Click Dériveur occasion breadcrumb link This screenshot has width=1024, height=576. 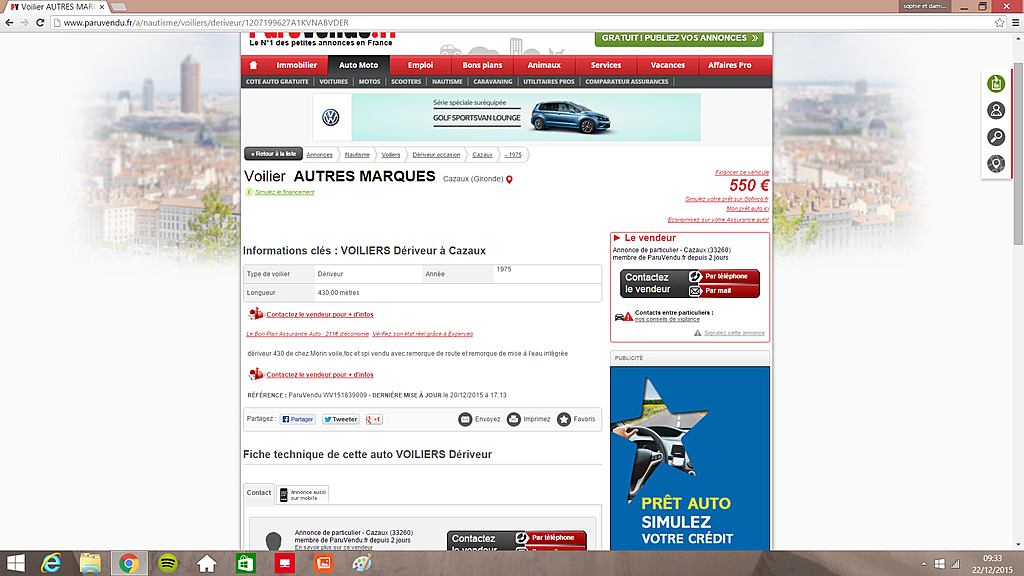(x=436, y=155)
